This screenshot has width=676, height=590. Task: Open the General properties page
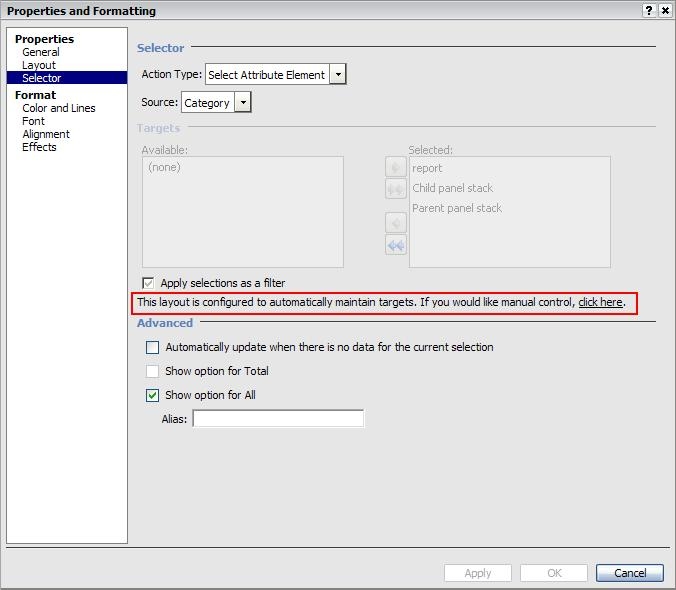[x=41, y=52]
